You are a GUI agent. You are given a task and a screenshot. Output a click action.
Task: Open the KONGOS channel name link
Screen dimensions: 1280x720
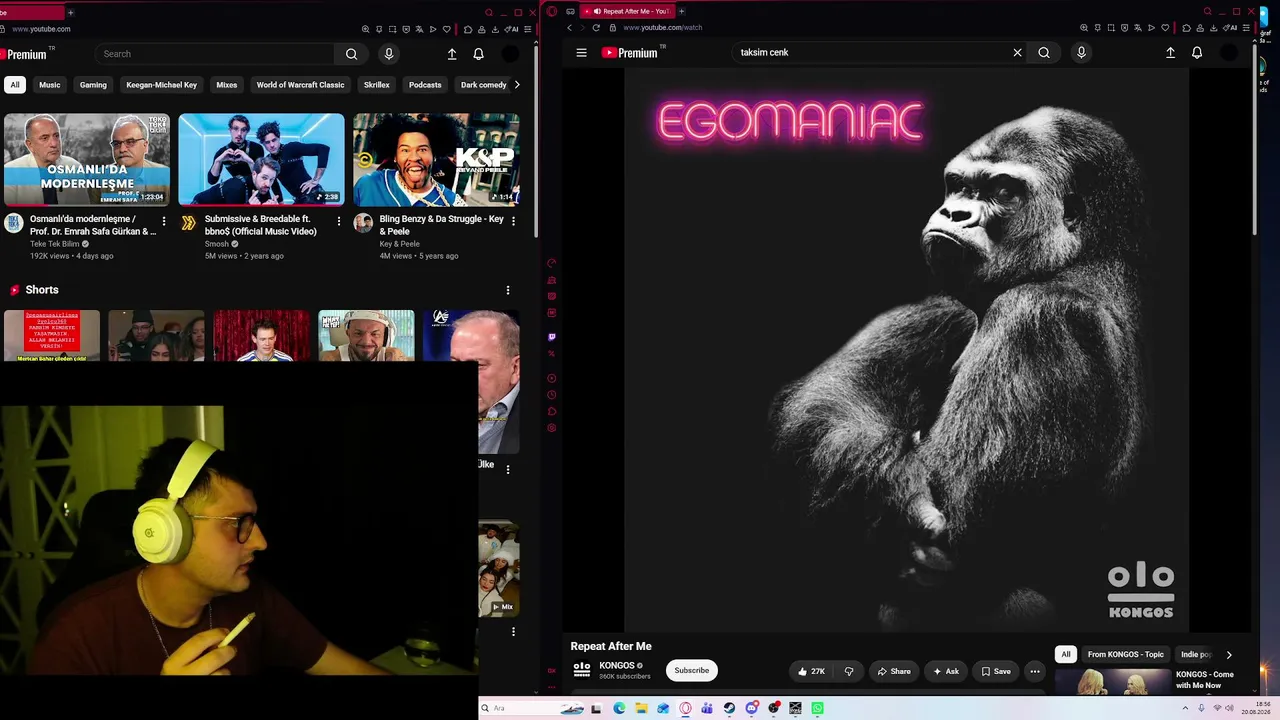tap(617, 666)
